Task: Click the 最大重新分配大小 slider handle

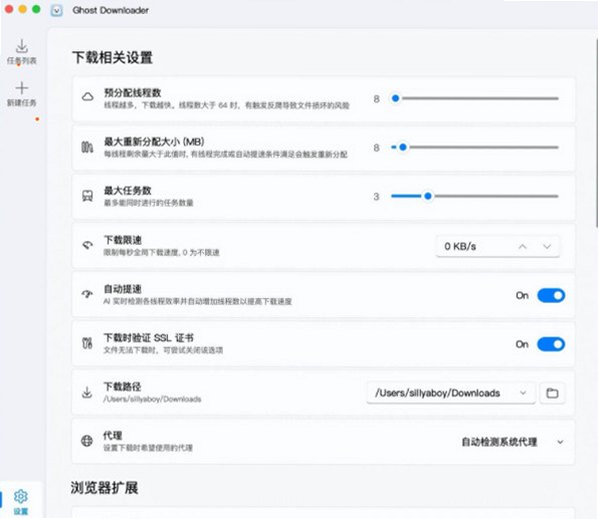Action: point(403,147)
